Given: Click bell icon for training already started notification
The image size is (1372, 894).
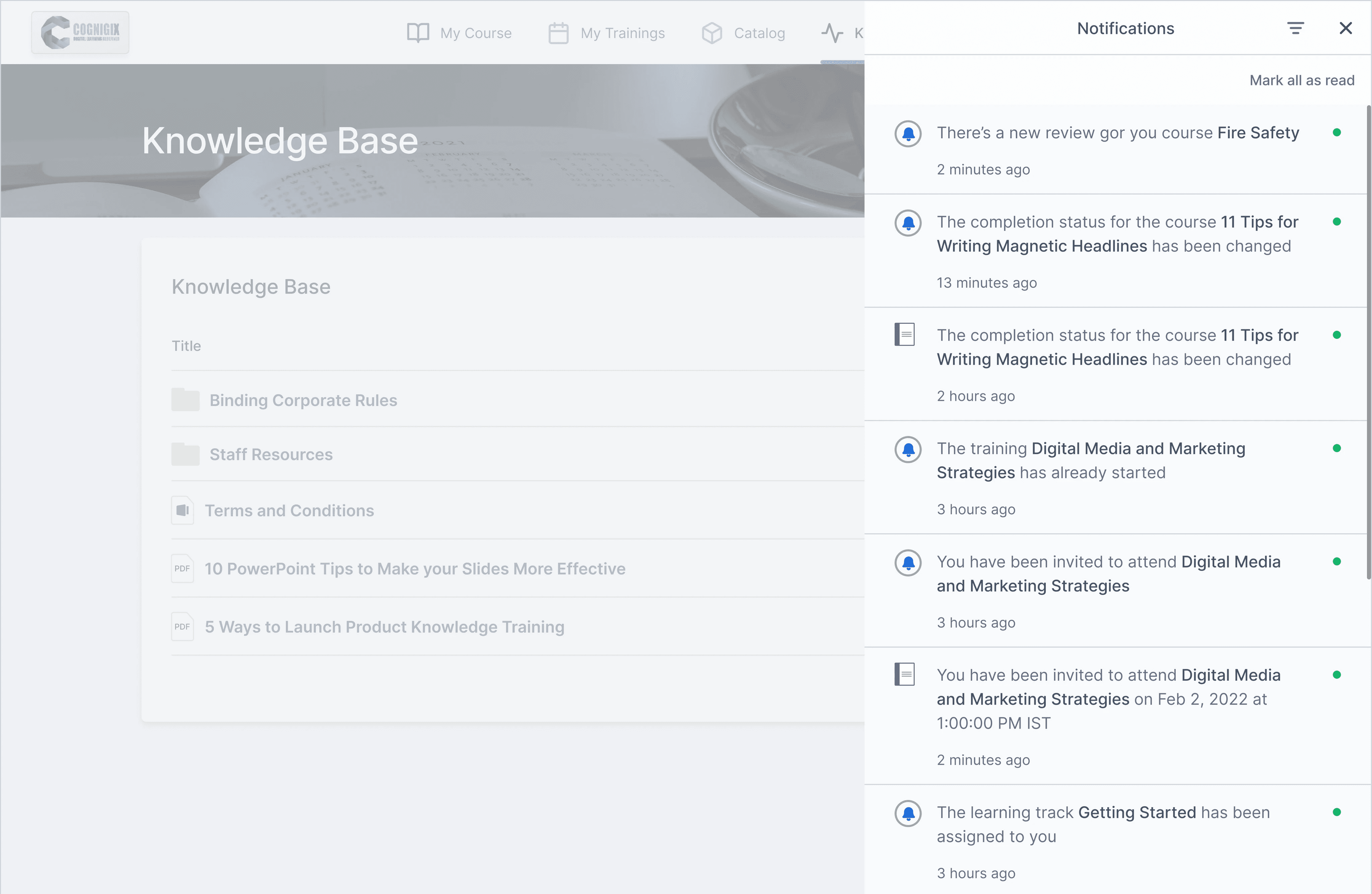Looking at the screenshot, I should [x=908, y=450].
